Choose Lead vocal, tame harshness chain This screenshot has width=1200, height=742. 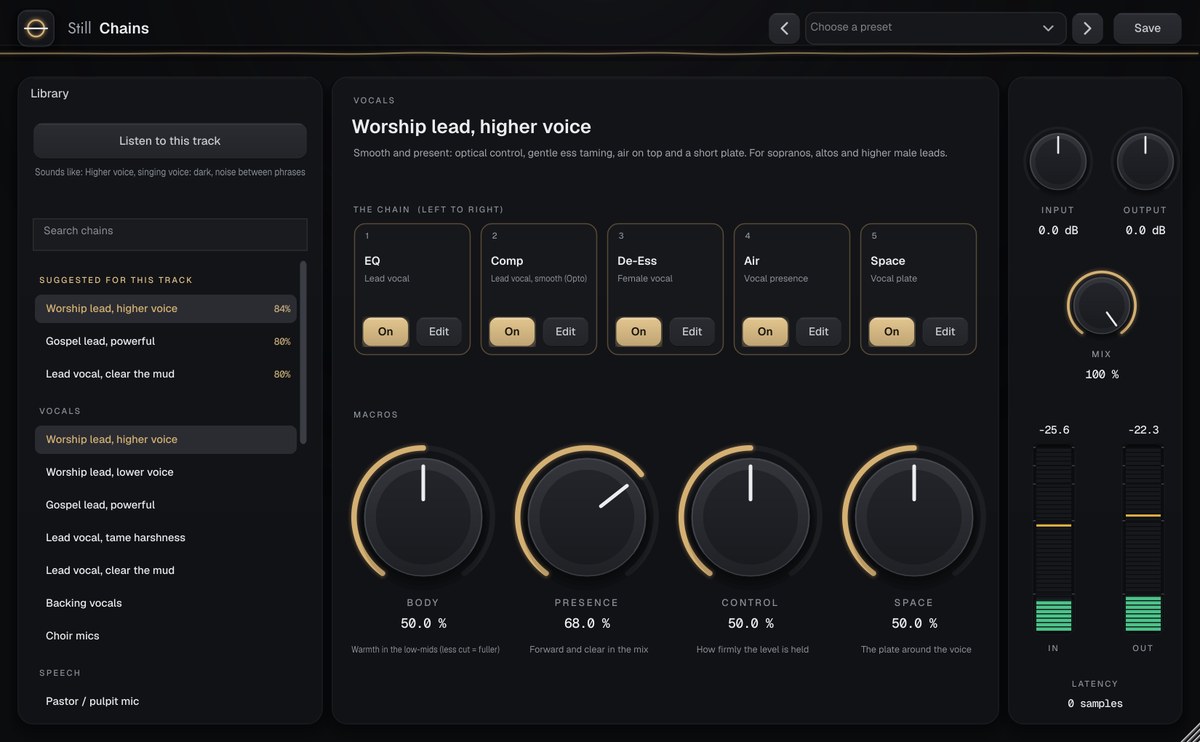[166, 538]
